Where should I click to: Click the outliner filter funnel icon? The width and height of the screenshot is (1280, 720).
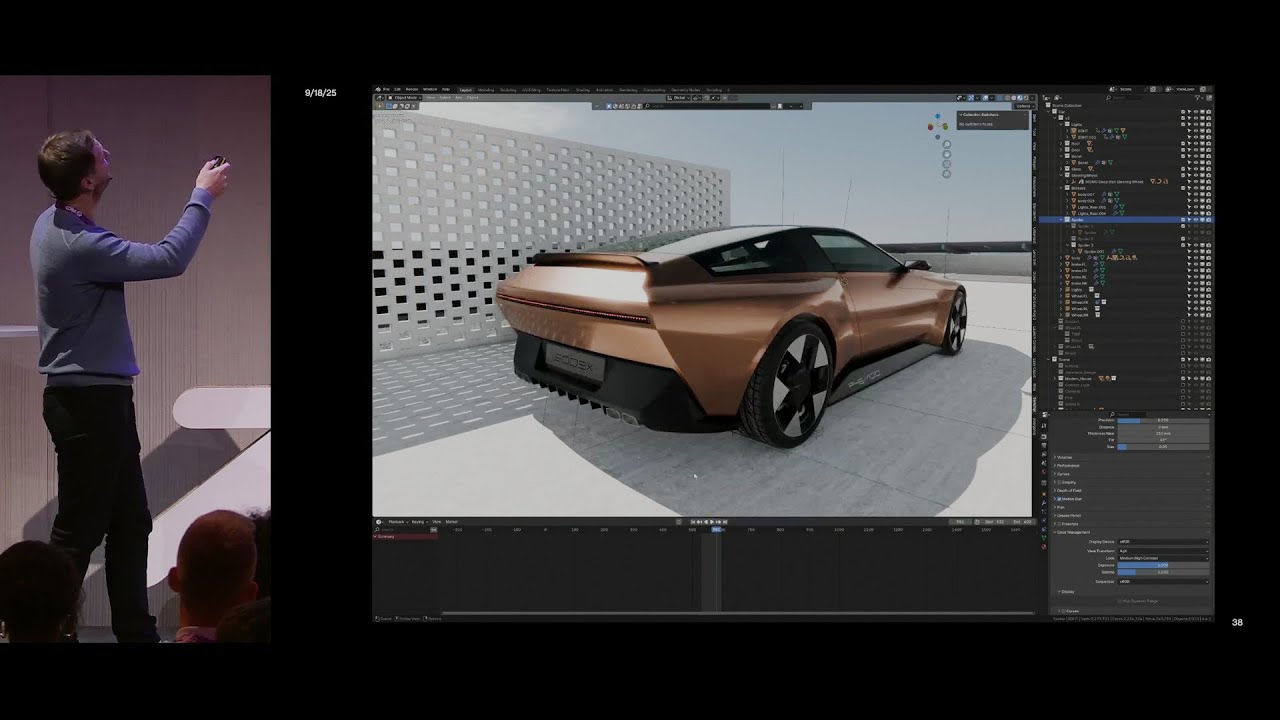pyautogui.click(x=1198, y=98)
